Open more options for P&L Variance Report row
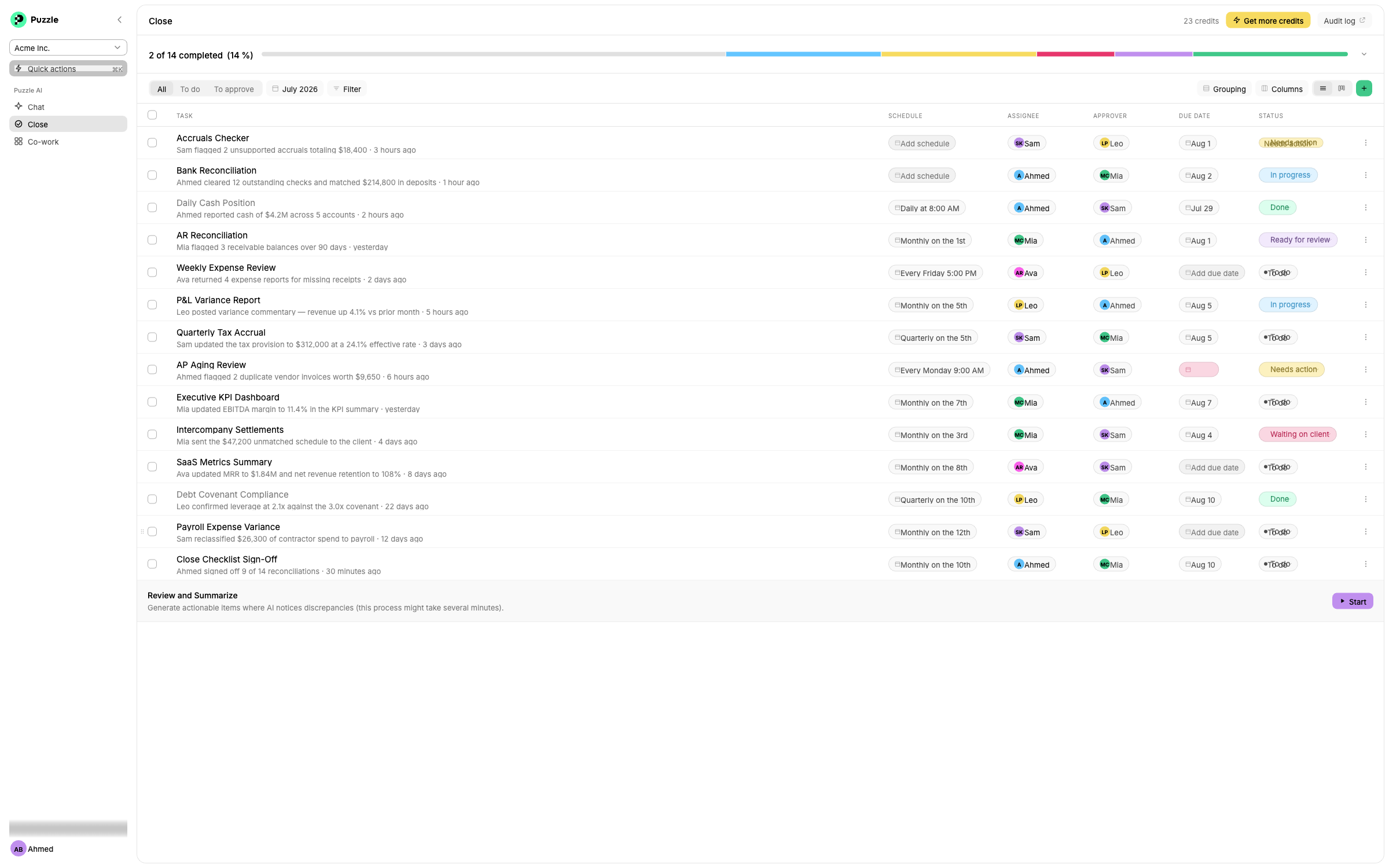The image size is (1389, 868). tap(1366, 305)
